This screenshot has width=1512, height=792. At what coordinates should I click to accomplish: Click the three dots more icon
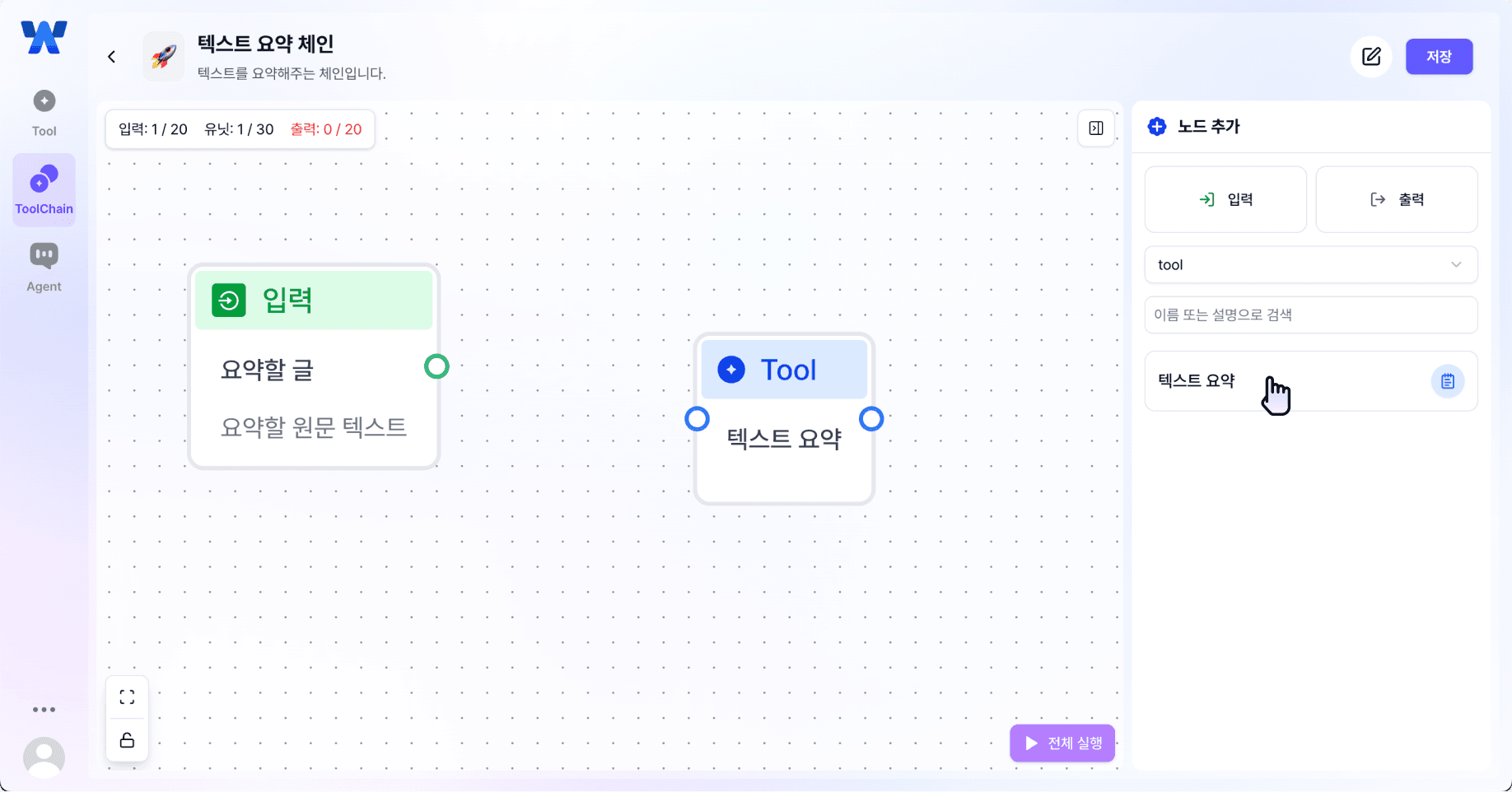tap(44, 710)
